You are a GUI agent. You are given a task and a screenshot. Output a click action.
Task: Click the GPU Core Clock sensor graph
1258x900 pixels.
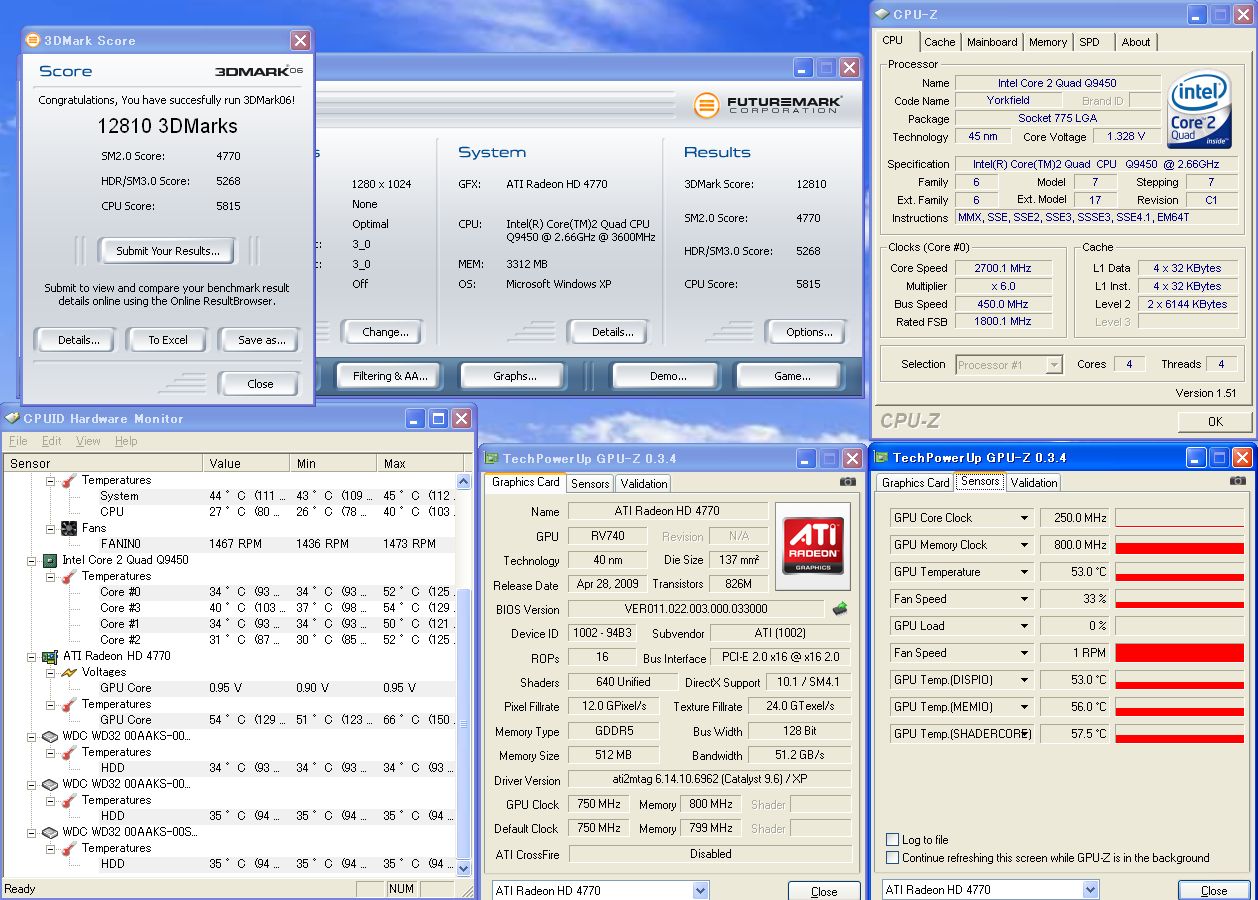pos(1180,518)
